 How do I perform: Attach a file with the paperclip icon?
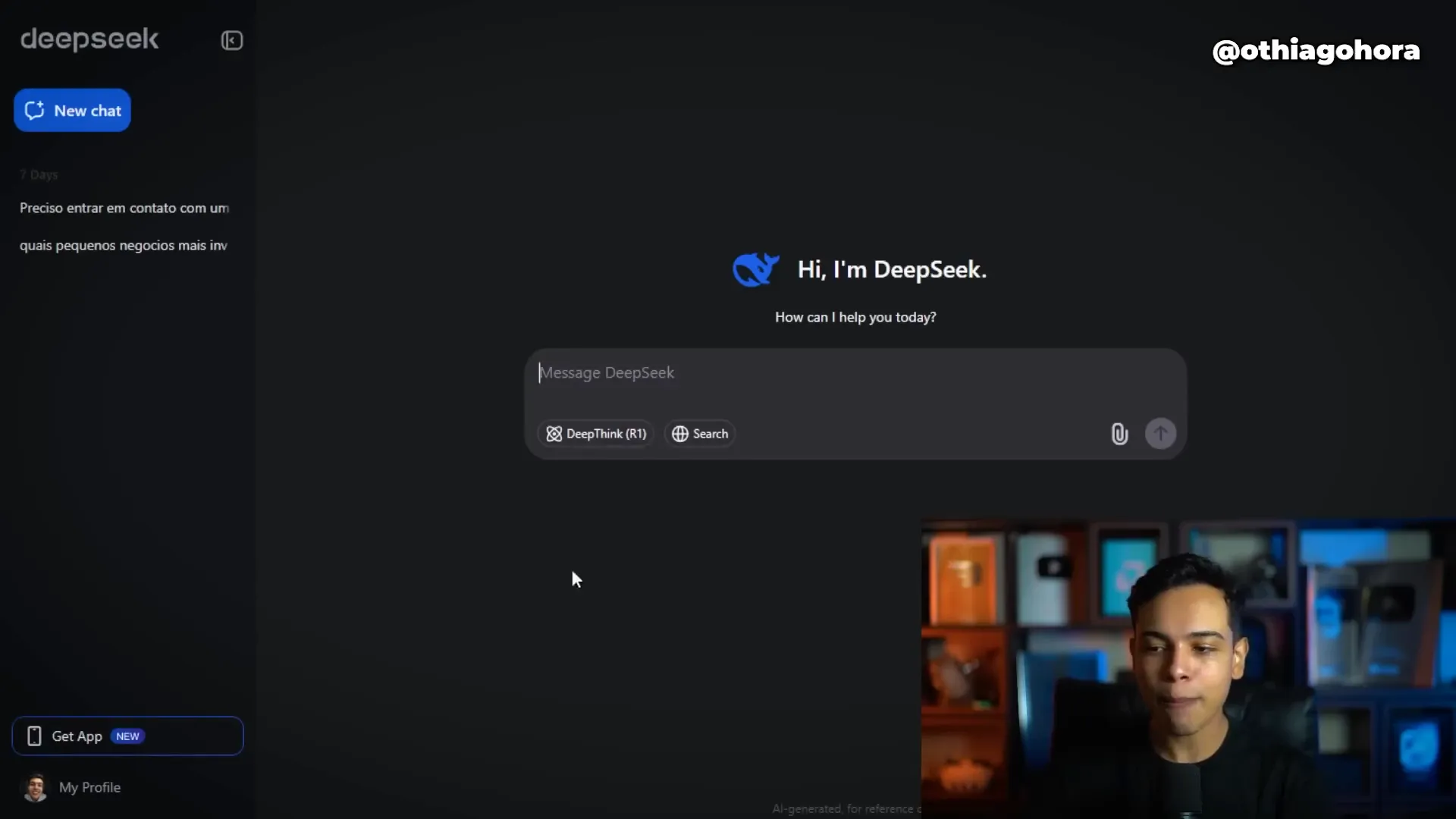tap(1119, 434)
